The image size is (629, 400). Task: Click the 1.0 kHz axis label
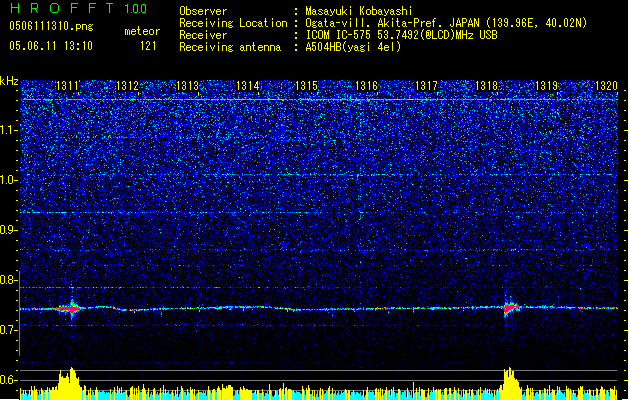[x=9, y=180]
